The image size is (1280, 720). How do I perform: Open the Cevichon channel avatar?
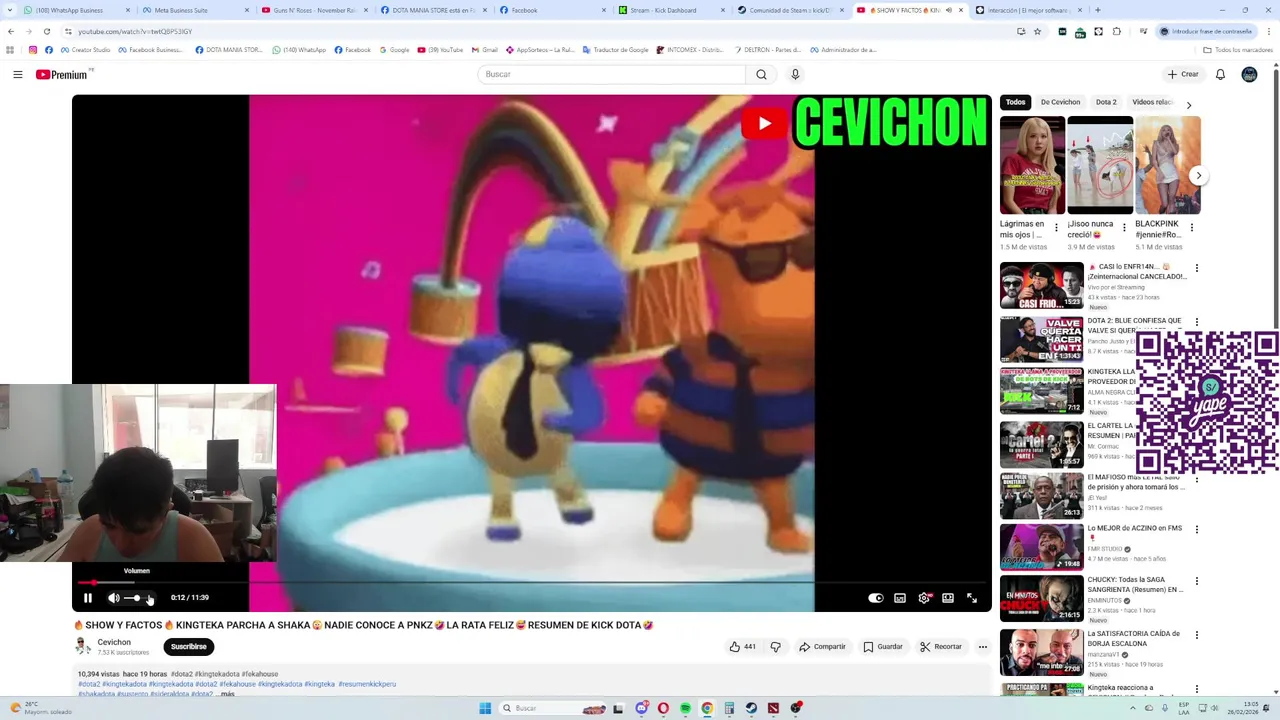(x=83, y=647)
